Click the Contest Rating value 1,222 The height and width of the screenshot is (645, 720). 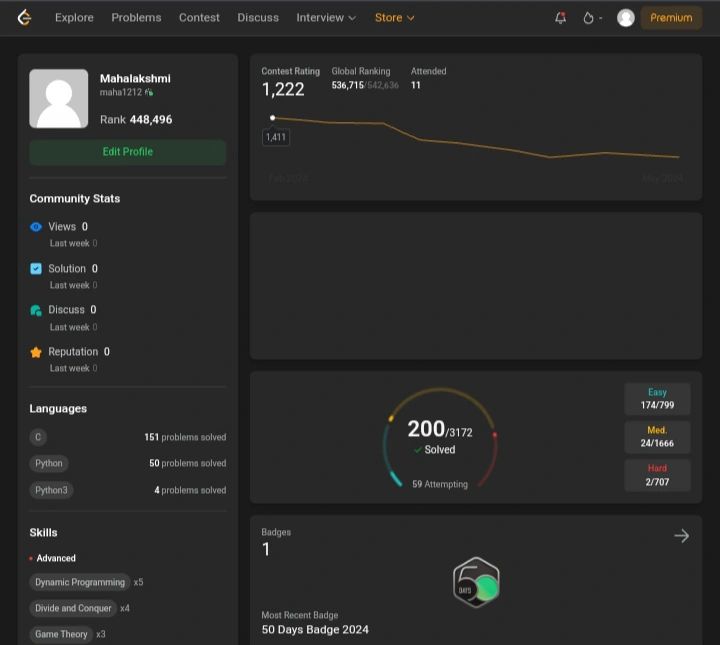pyautogui.click(x=283, y=90)
